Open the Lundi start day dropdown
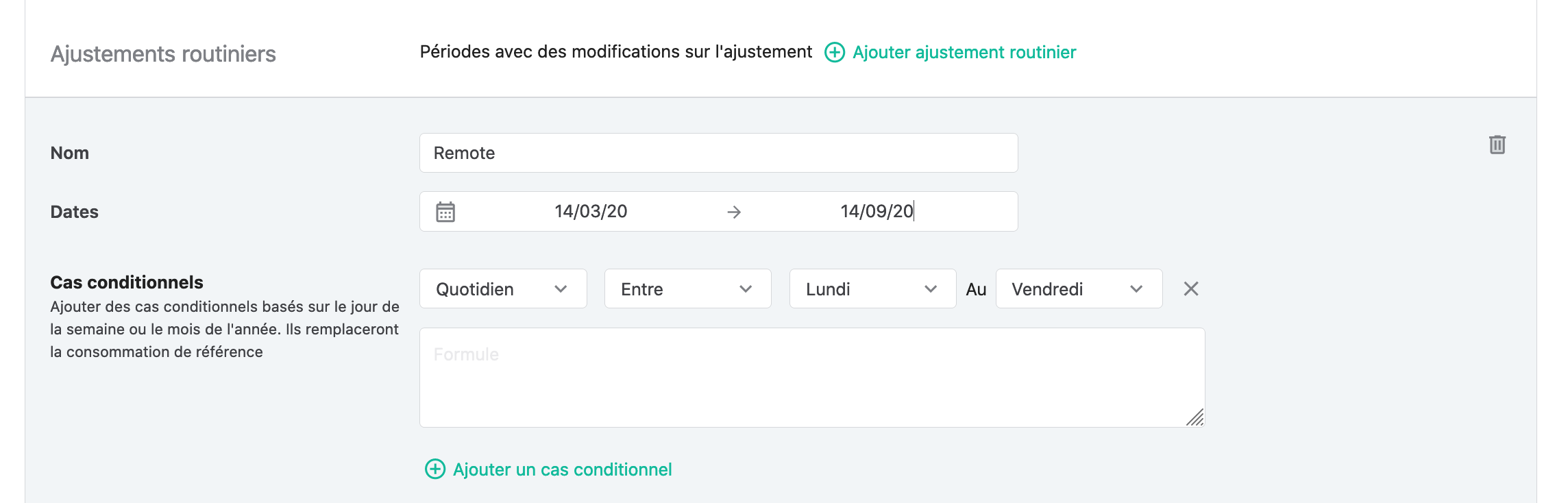The width and height of the screenshot is (1568, 503). [872, 289]
